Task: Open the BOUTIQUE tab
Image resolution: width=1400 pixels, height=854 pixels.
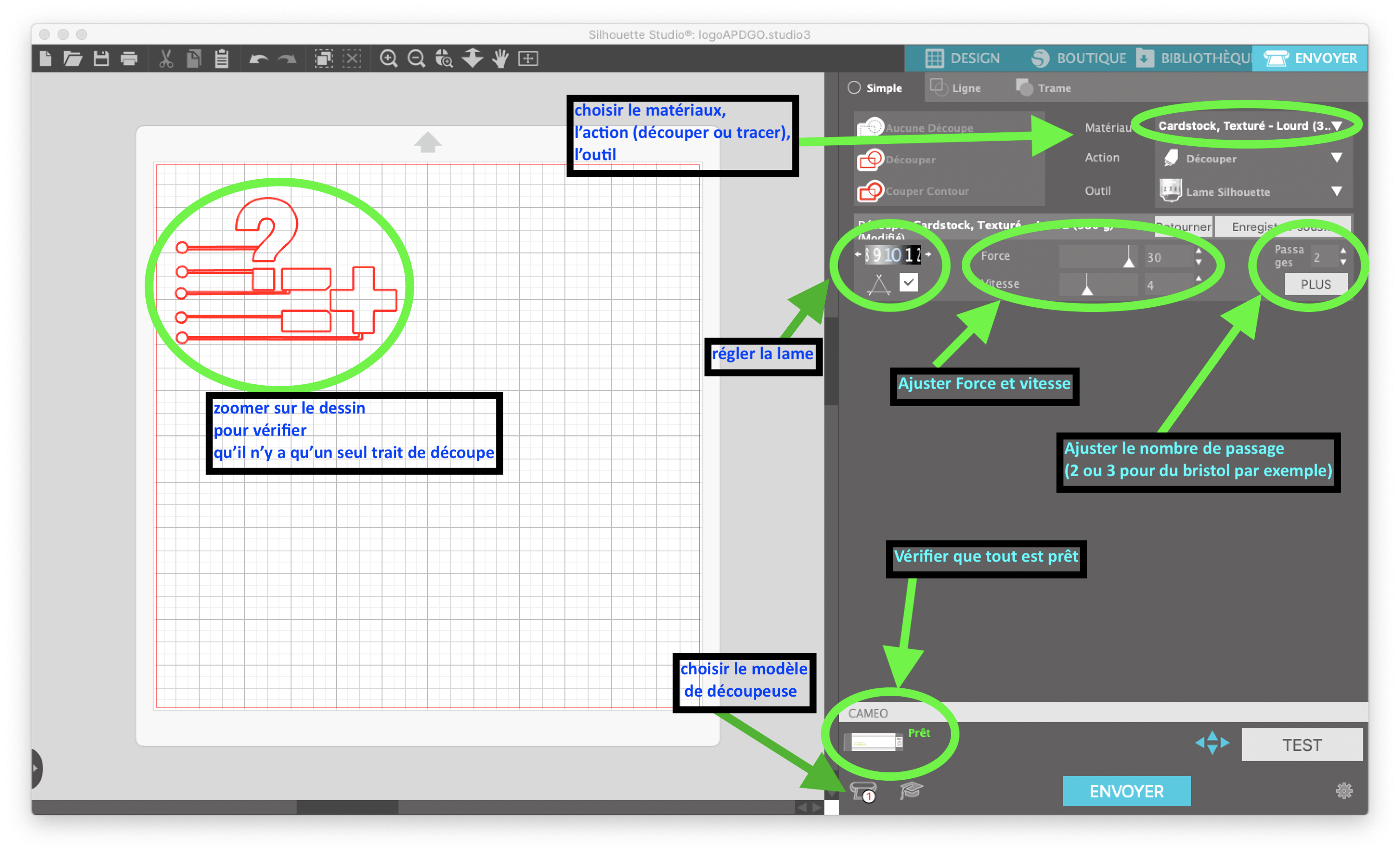Action: [1078, 58]
